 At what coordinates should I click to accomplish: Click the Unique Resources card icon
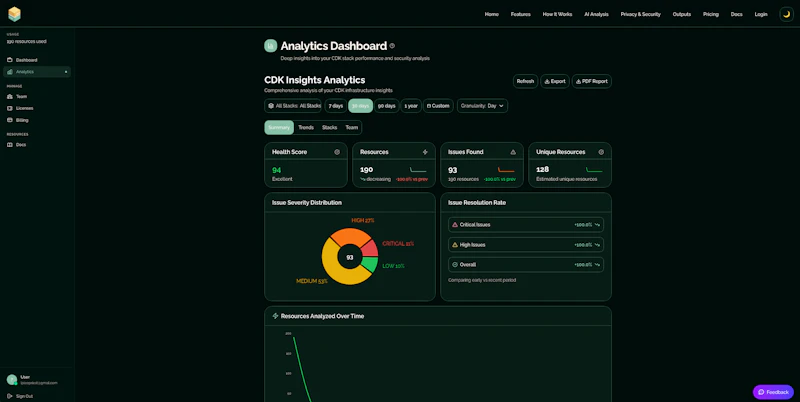(601, 152)
